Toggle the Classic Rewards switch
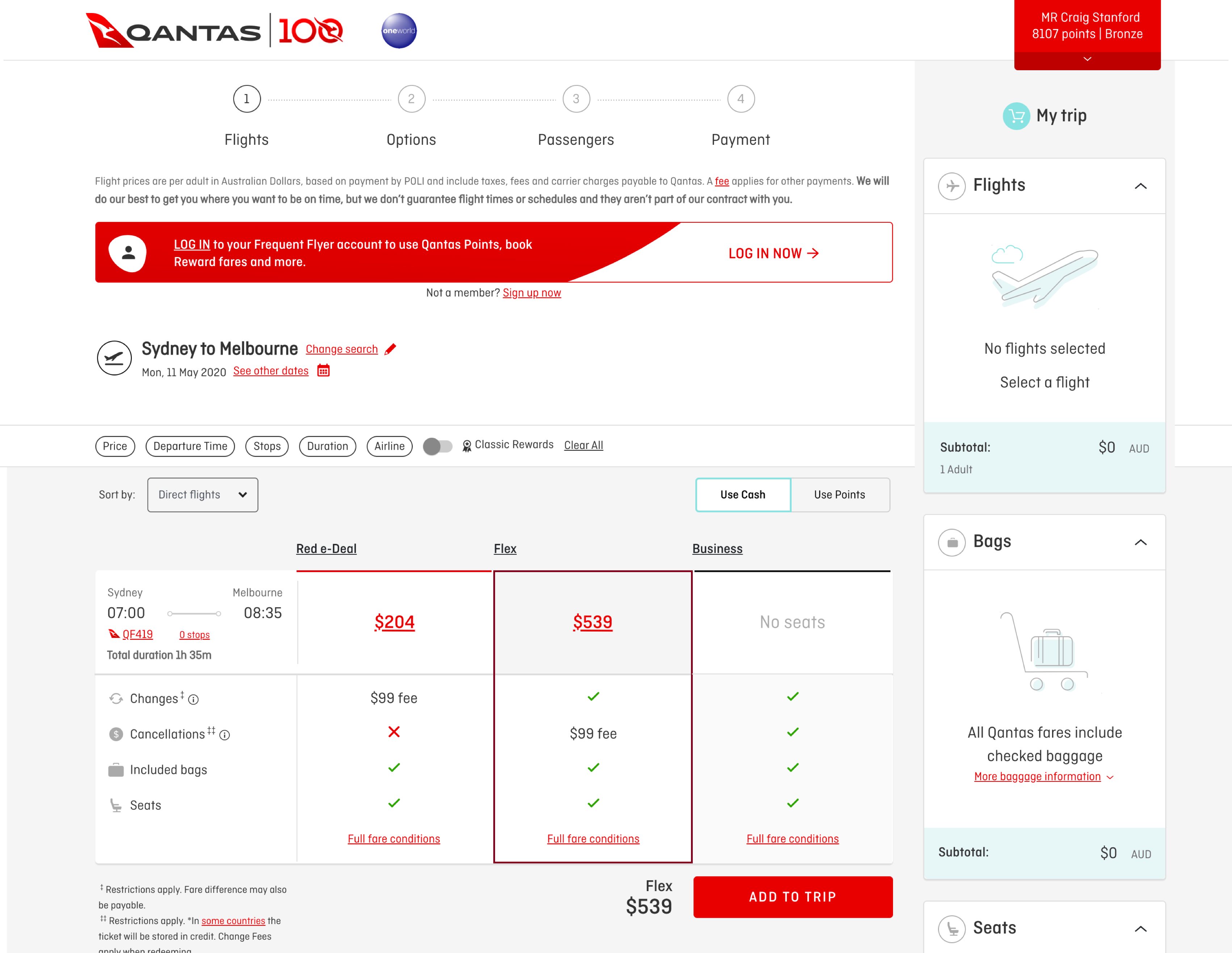The image size is (1232, 953). click(x=438, y=446)
